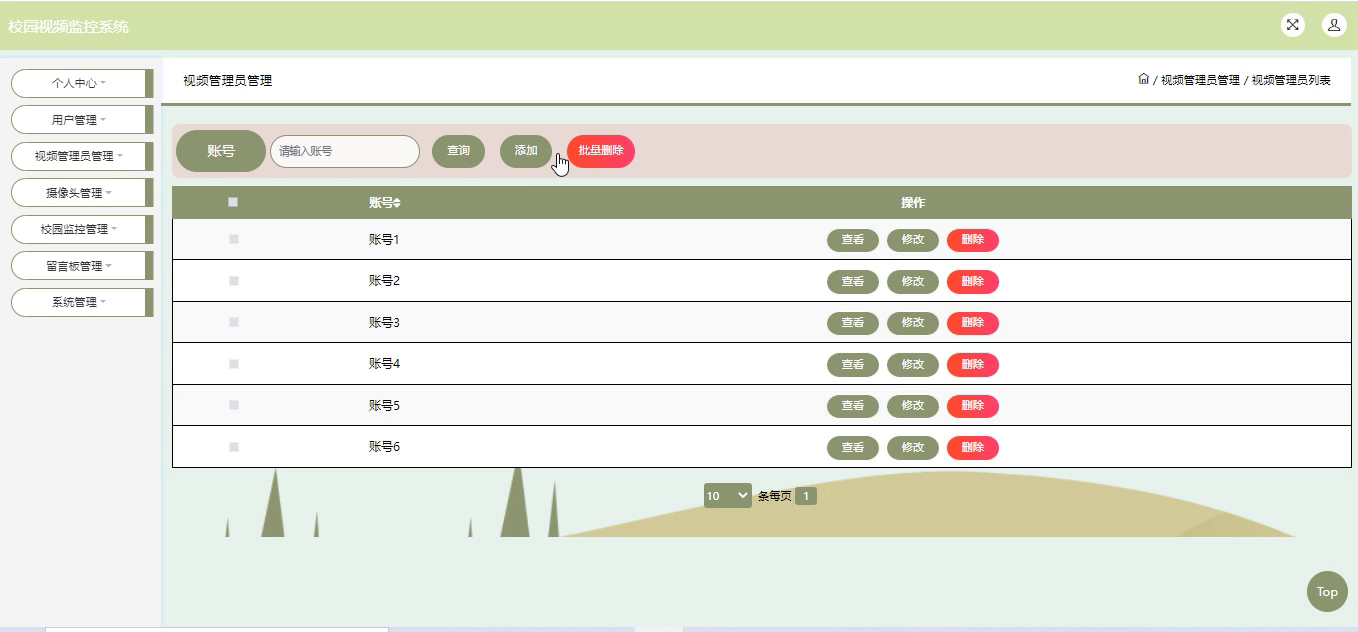1358x632 pixels.
Task: Click the 账号3 table cell
Action: [x=384, y=323]
